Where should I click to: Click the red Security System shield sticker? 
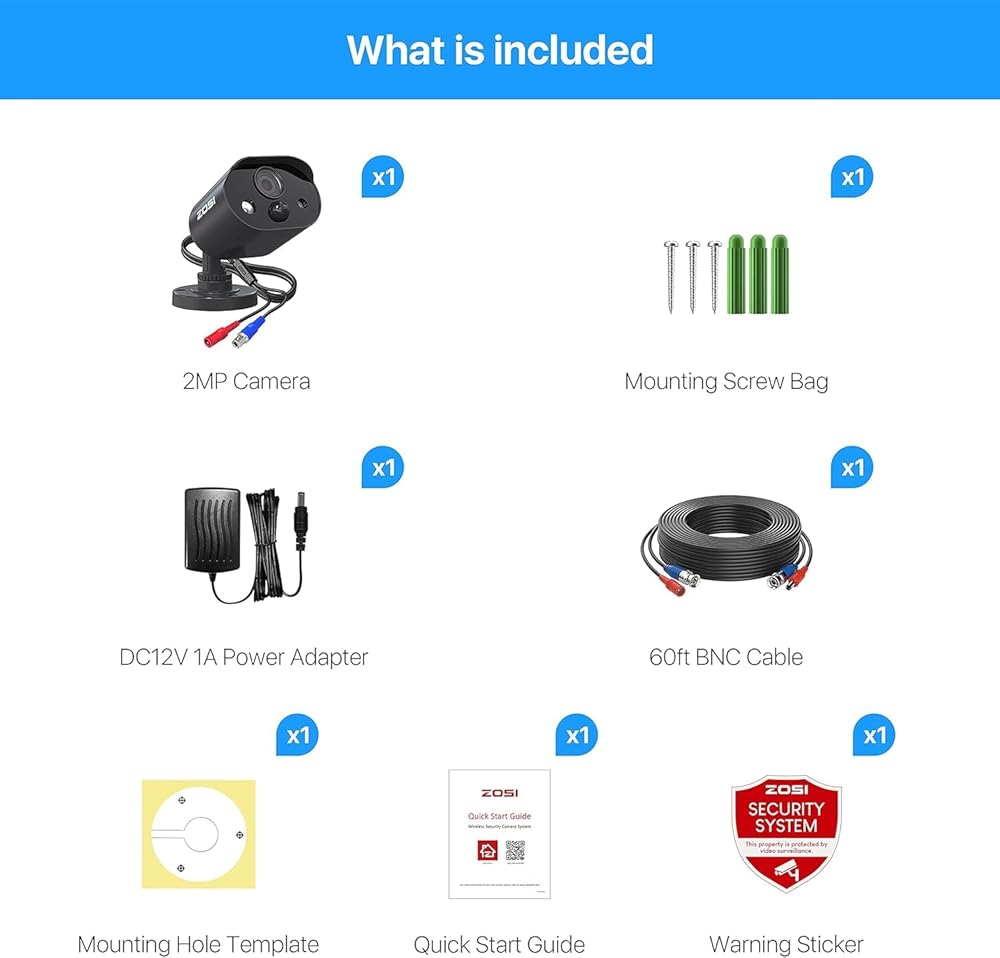[786, 833]
